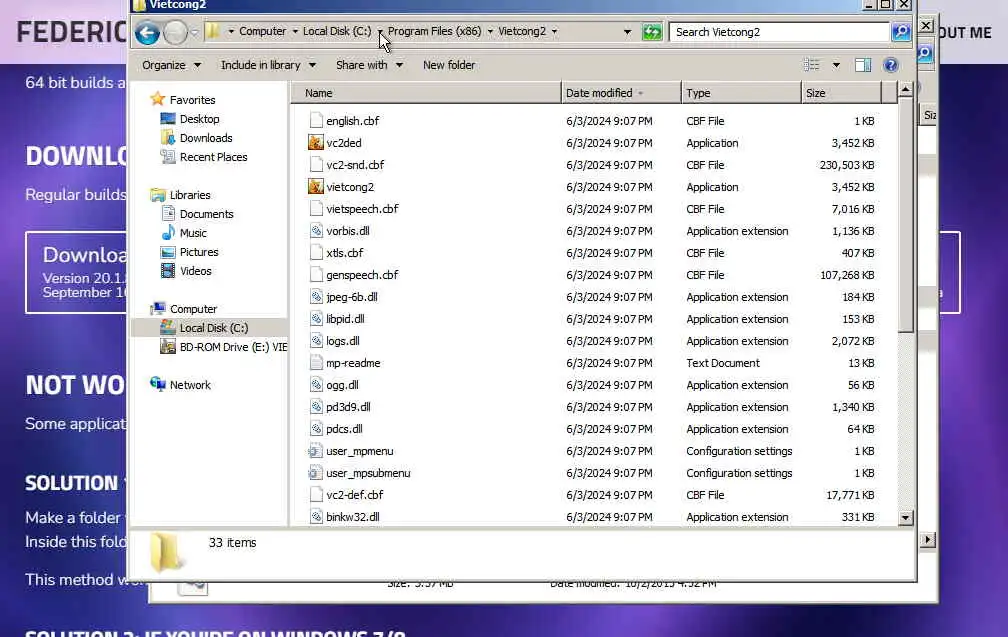This screenshot has width=1008, height=637.
Task: Sort files by Date modified column
Action: tap(621, 93)
